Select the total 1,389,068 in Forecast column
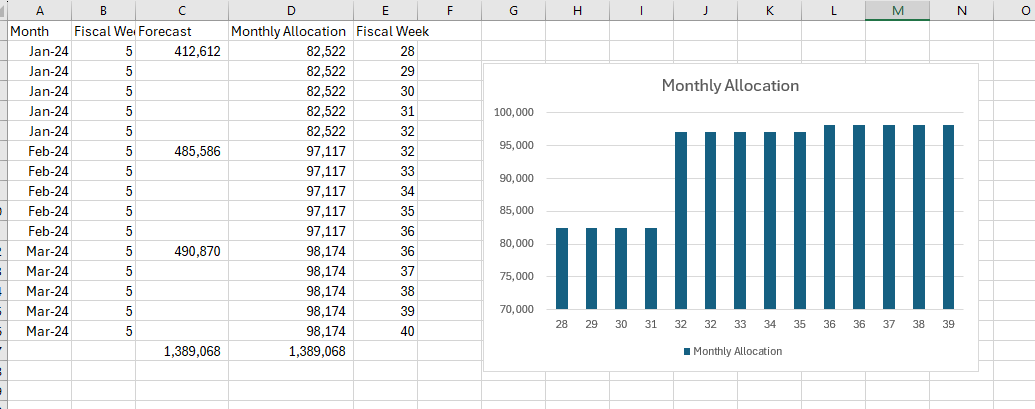 tap(182, 351)
